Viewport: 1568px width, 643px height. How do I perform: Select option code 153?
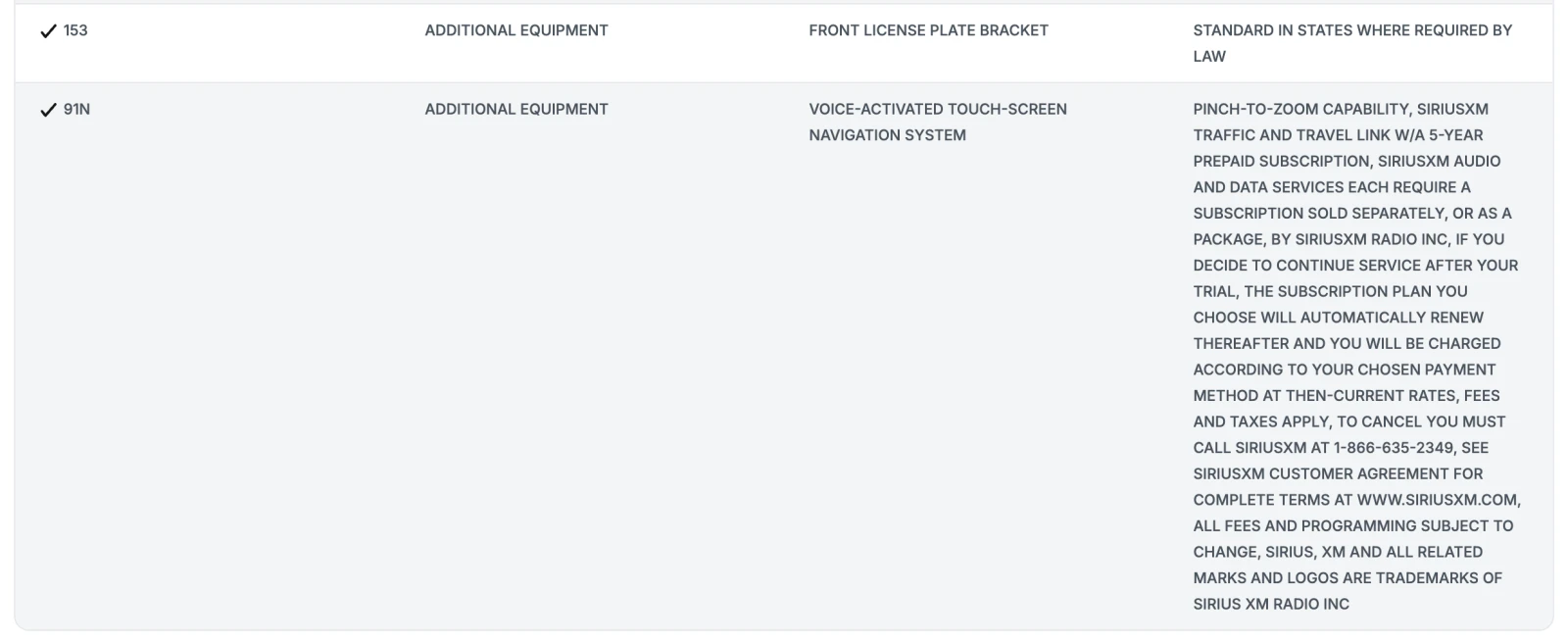75,30
